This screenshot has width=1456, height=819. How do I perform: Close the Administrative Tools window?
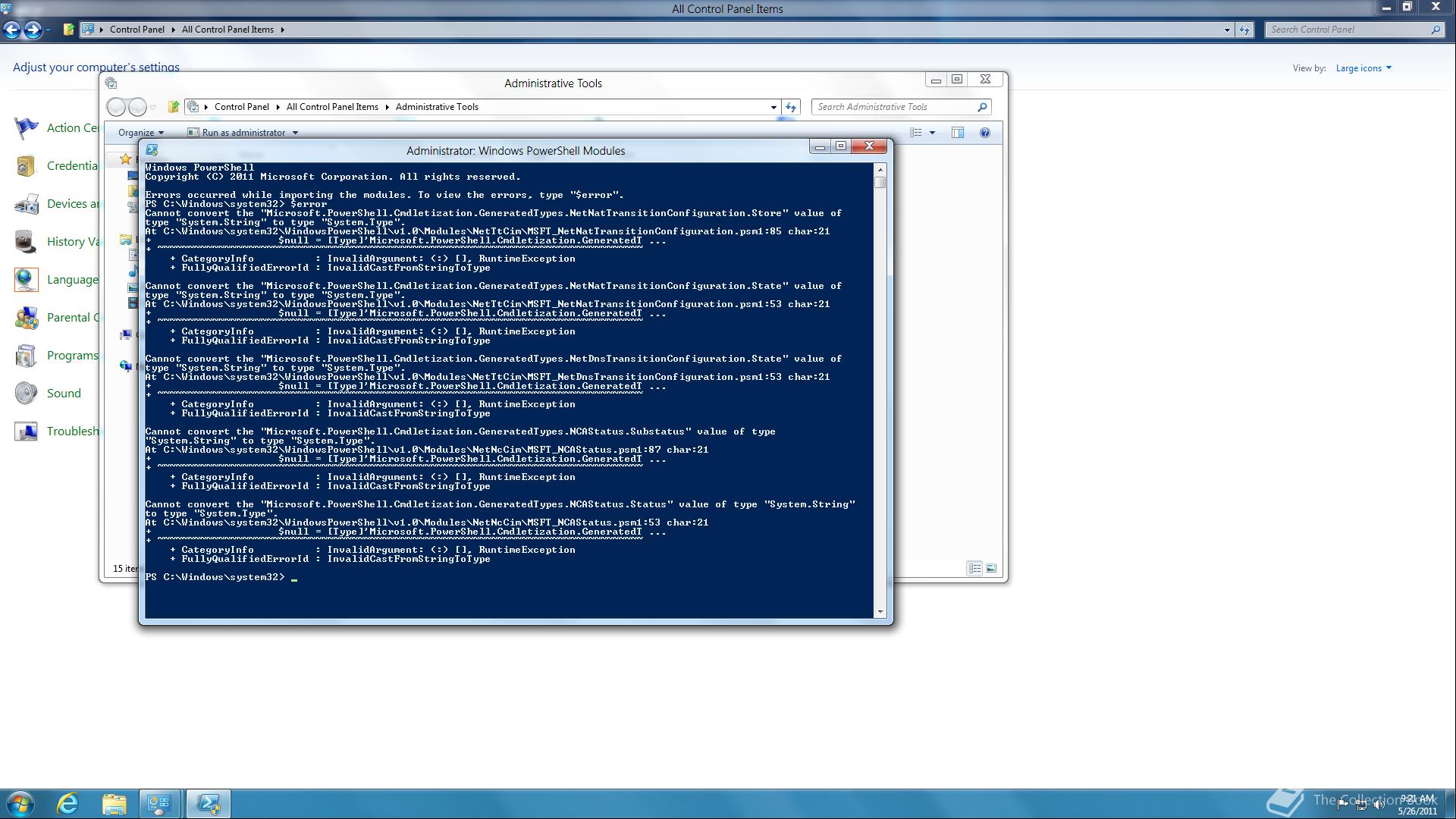click(985, 80)
